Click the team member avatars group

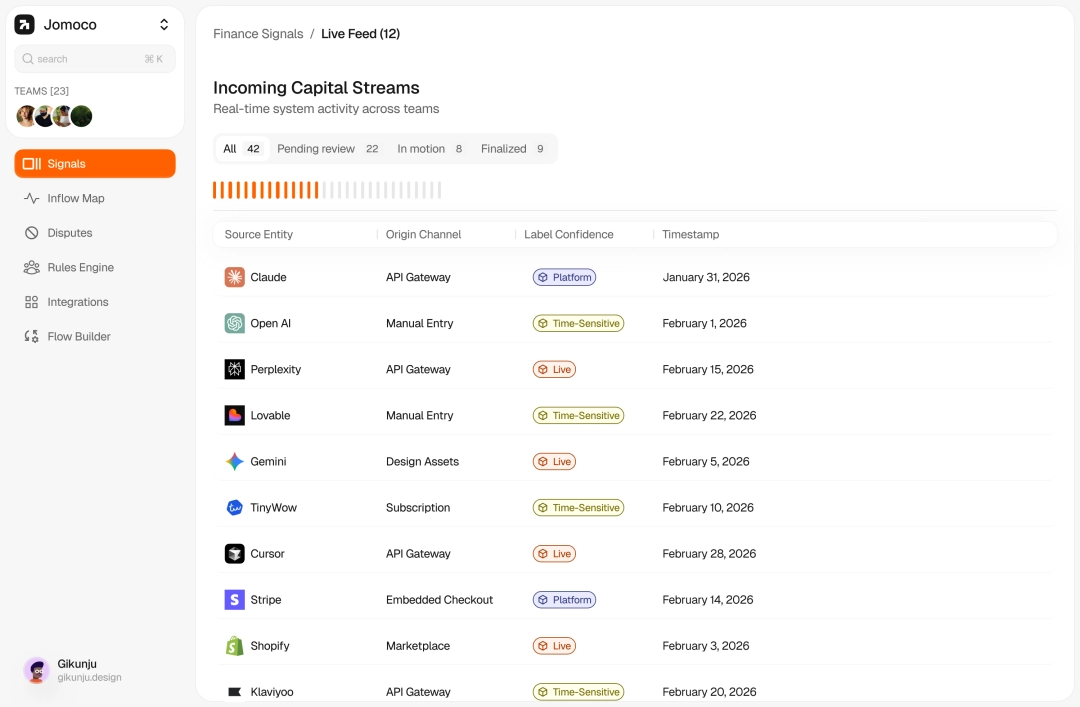(x=54, y=116)
